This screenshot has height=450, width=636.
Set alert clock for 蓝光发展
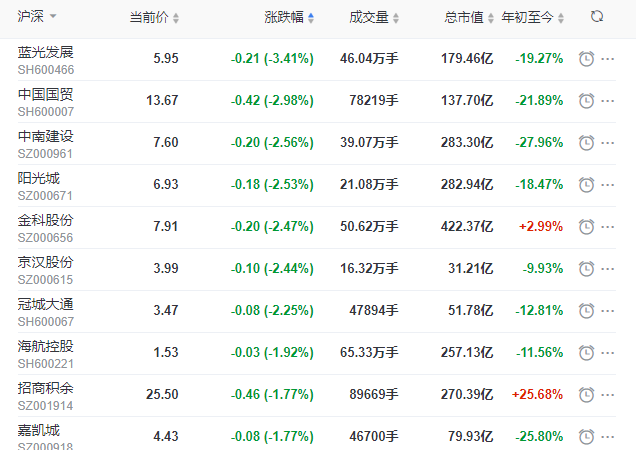coord(586,59)
